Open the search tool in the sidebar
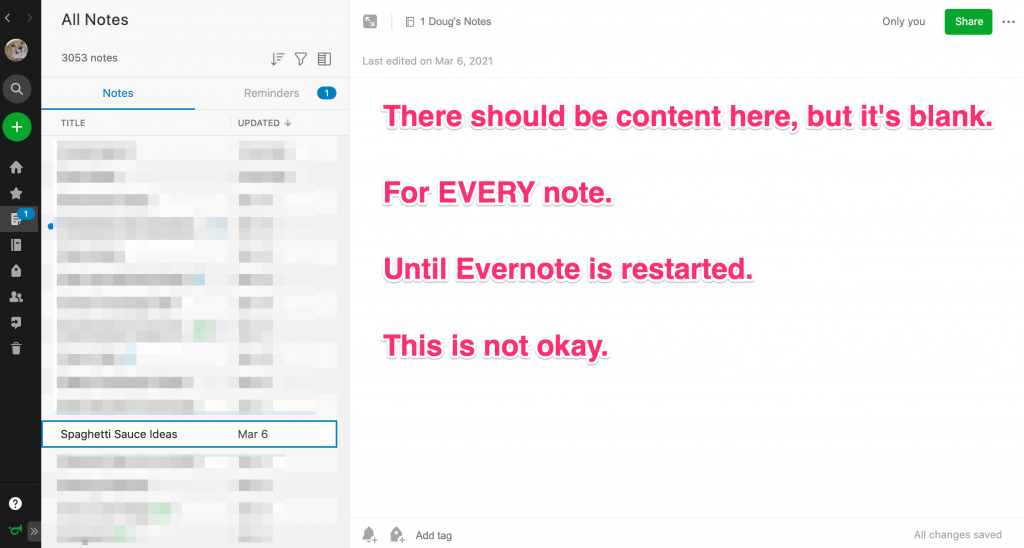 tap(17, 89)
